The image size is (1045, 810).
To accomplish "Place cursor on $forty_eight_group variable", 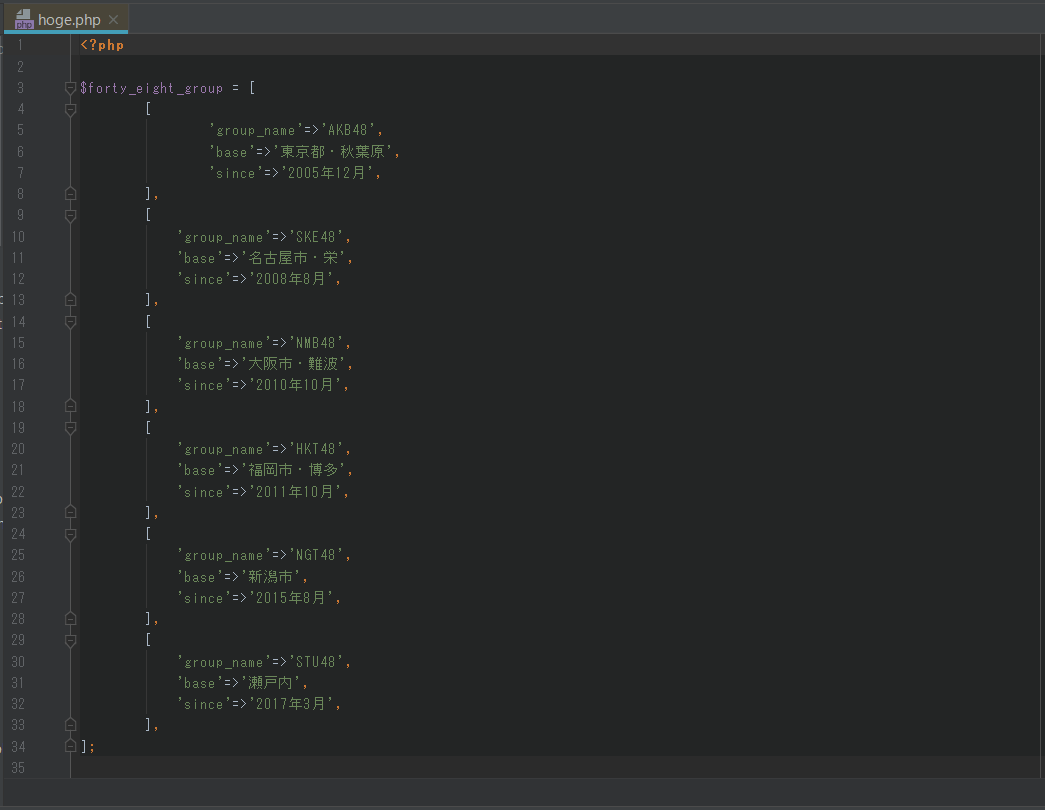I will [151, 88].
